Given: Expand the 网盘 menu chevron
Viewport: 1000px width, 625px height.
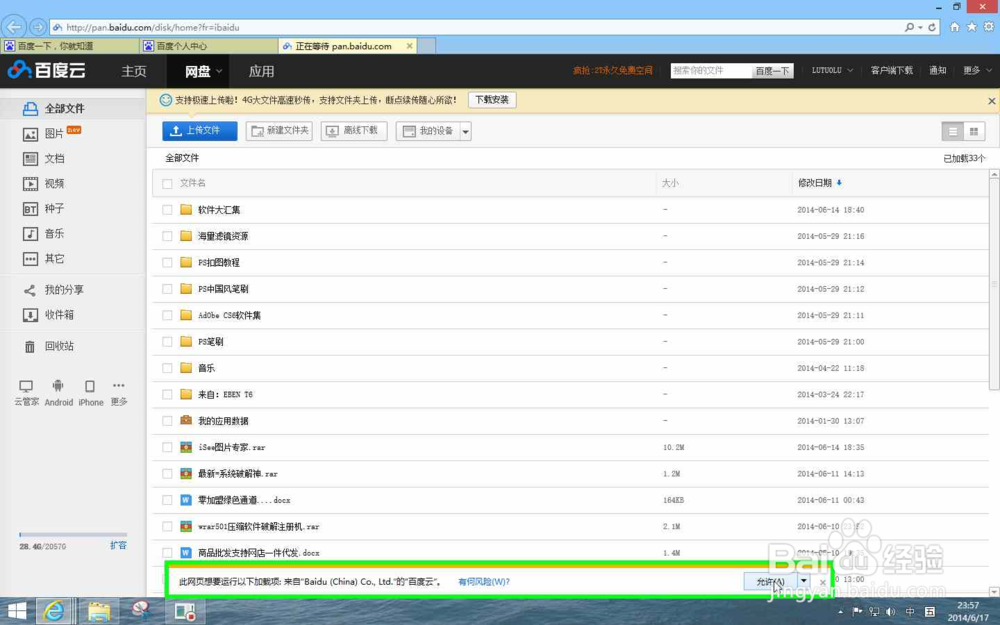Looking at the screenshot, I should 219,71.
